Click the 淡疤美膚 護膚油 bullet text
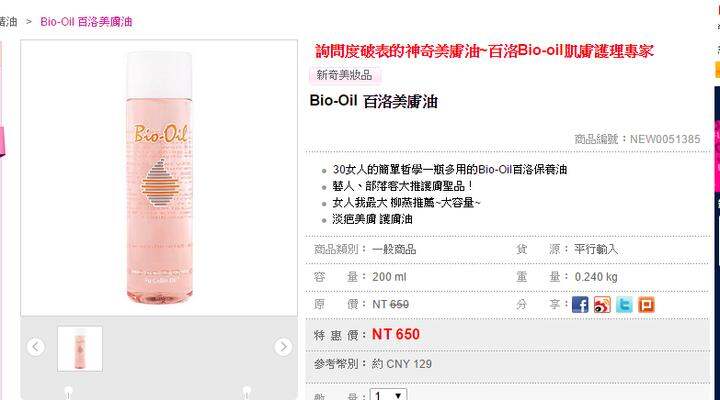 (x=372, y=219)
